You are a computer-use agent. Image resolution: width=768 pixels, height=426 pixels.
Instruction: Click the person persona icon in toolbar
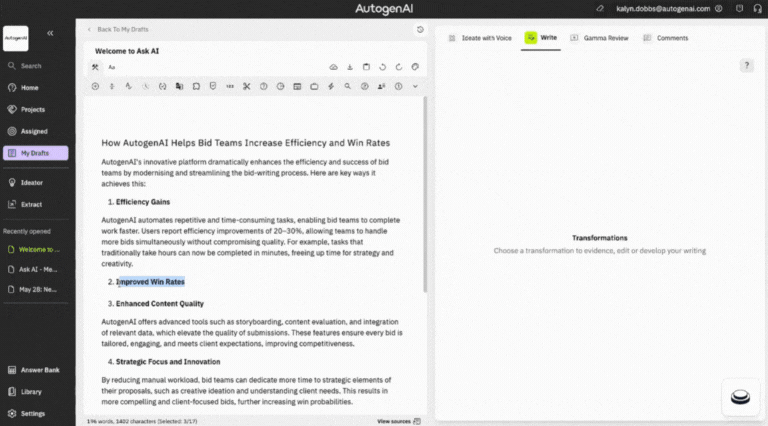click(381, 86)
